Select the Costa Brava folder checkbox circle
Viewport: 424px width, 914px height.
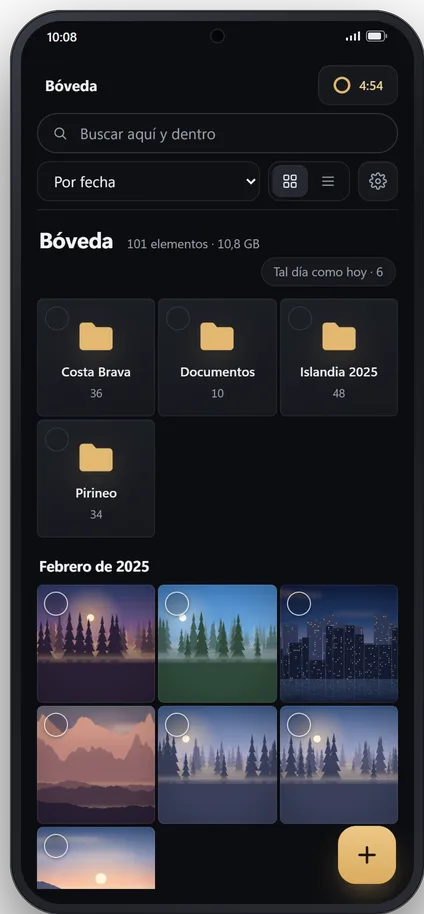tap(57, 318)
